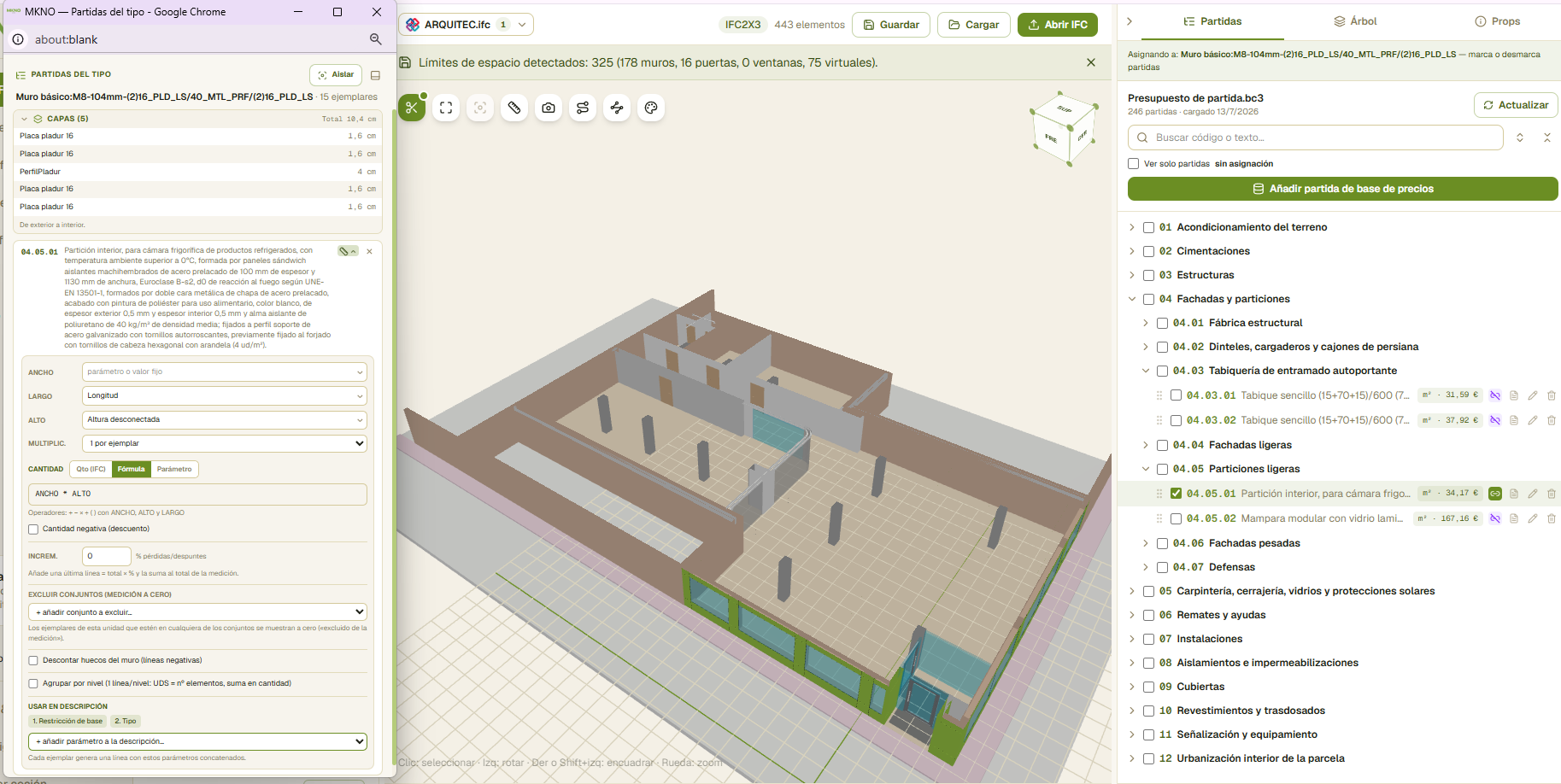Open the color palette tool

pyautogui.click(x=651, y=108)
